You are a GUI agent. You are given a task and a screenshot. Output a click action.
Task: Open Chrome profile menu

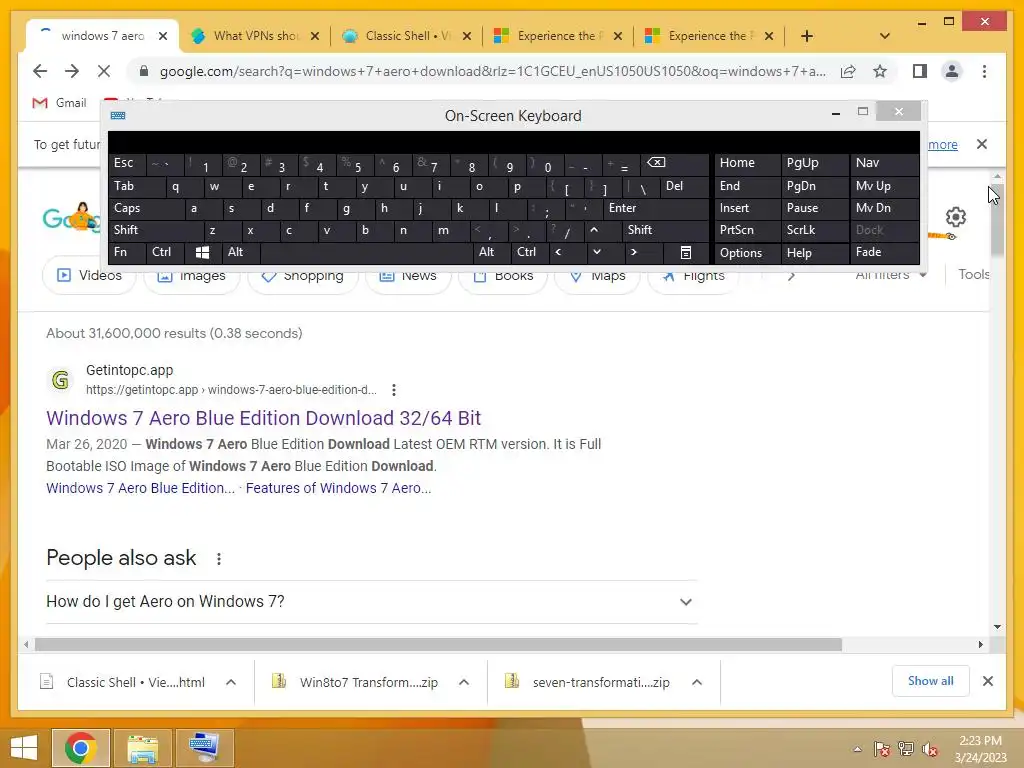952,71
